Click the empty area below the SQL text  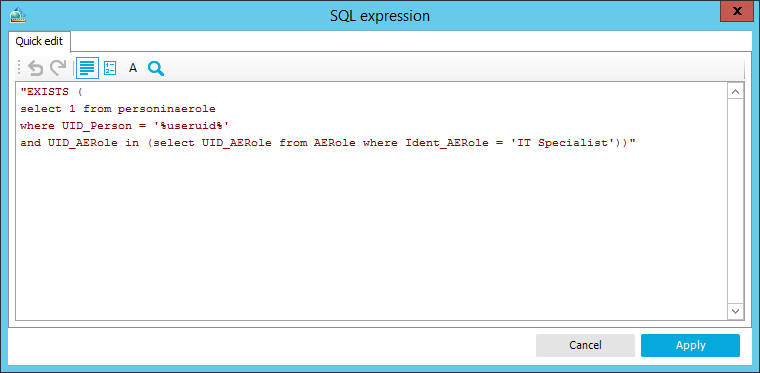pos(371,233)
